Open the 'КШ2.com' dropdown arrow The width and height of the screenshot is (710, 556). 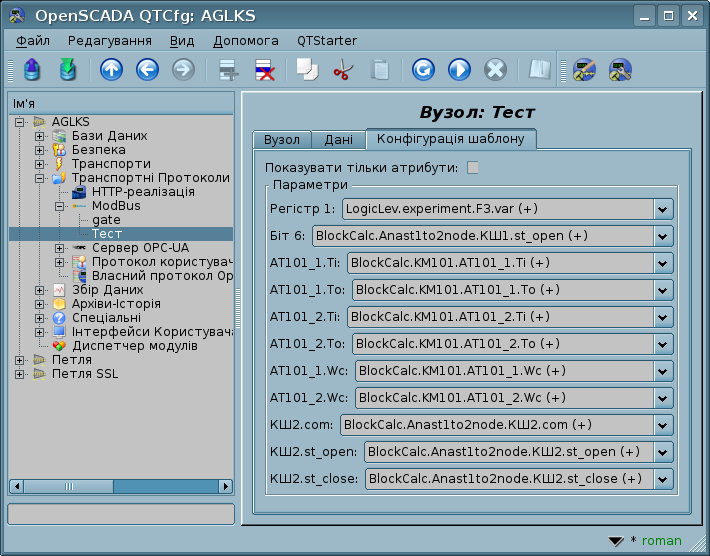[663, 425]
